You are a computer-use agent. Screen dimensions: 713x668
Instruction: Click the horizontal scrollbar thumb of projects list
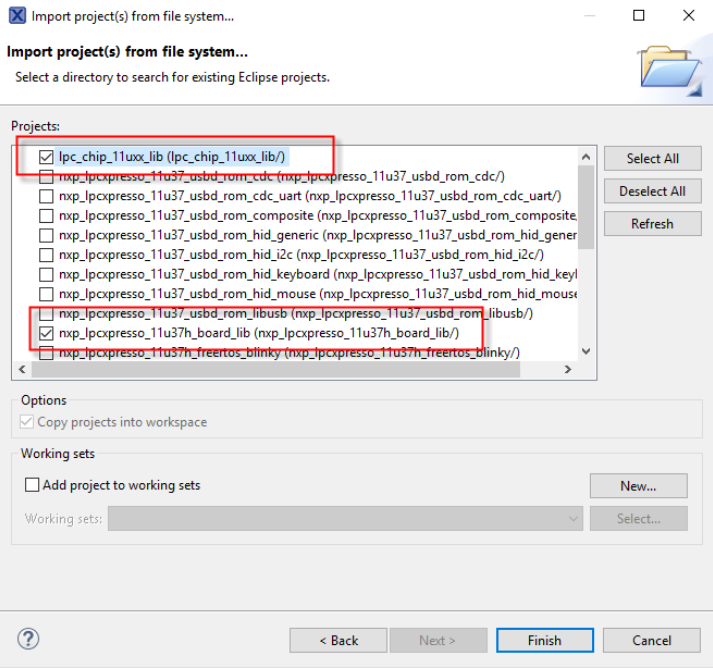click(276, 369)
